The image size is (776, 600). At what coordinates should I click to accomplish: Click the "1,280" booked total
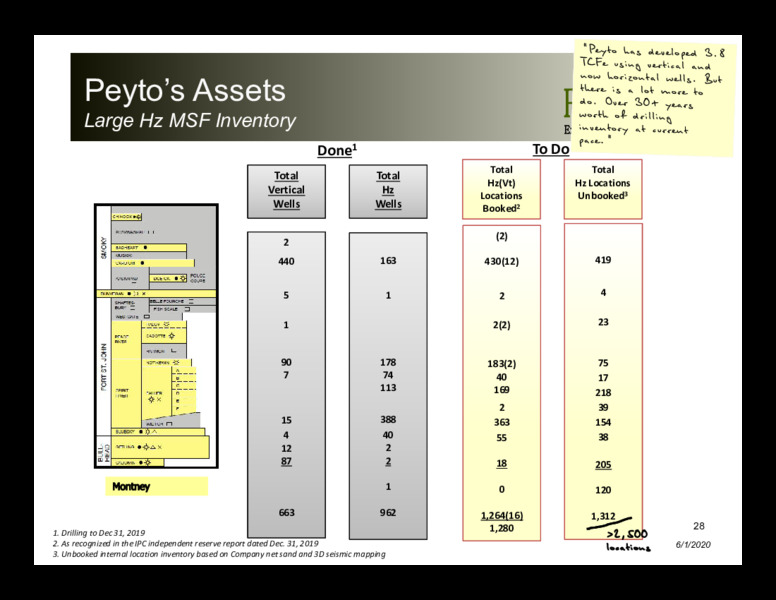click(x=501, y=528)
